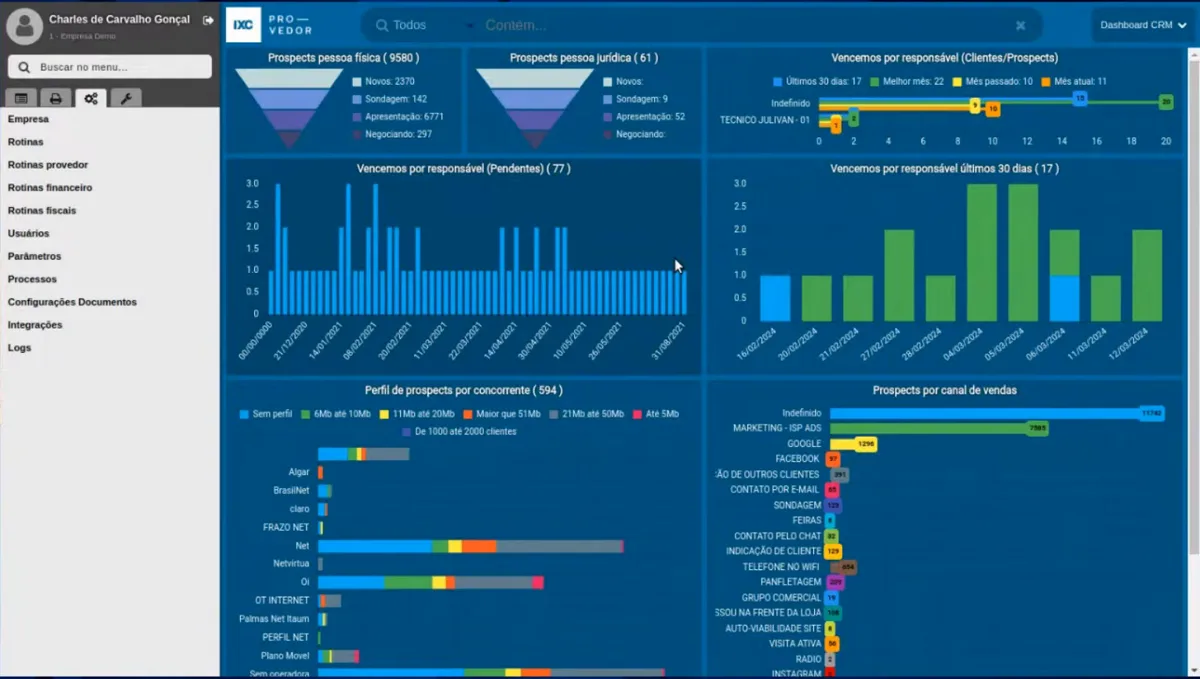Toggle the Sondagem: 9 funnel legend
The height and width of the screenshot is (679, 1200).
[x=636, y=99]
